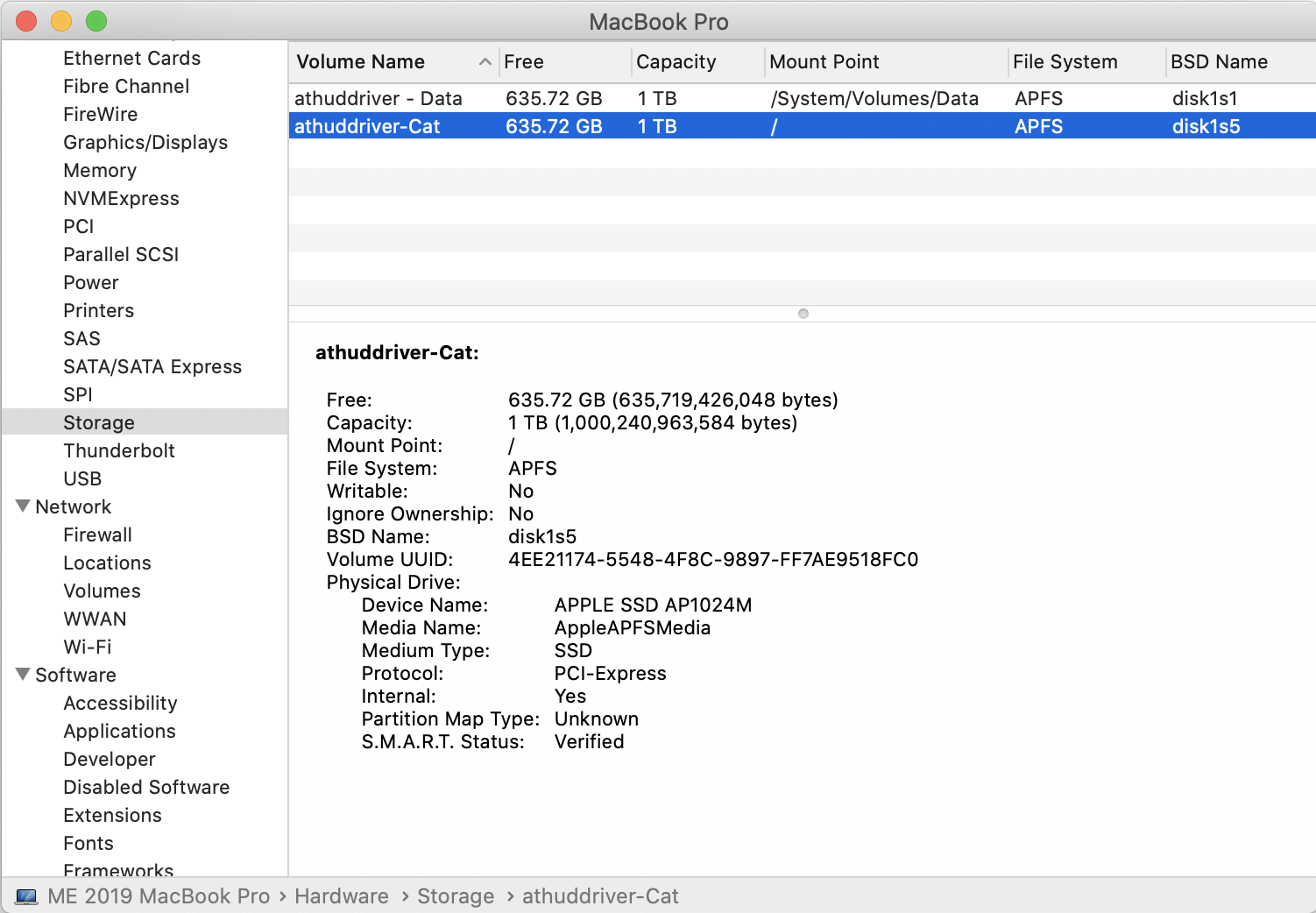Select WWAN in the sidebar

(95, 619)
